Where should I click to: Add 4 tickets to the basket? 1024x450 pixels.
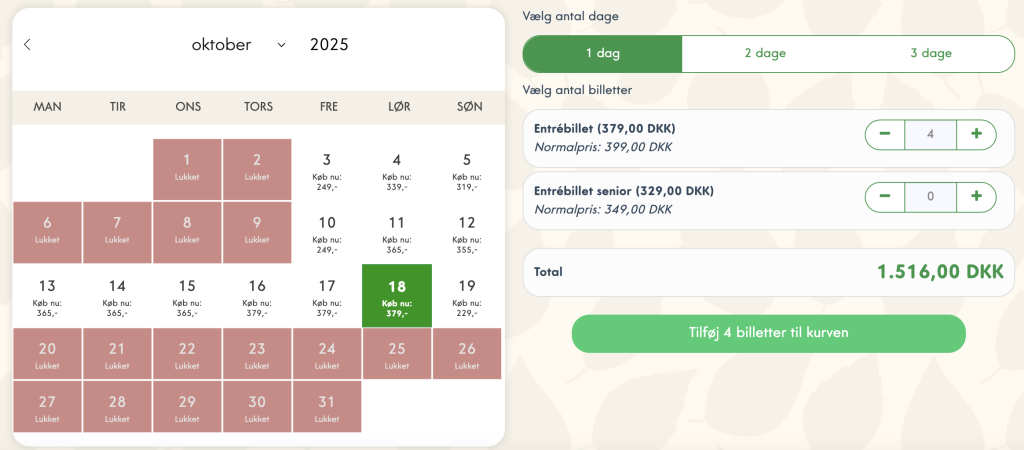769,333
